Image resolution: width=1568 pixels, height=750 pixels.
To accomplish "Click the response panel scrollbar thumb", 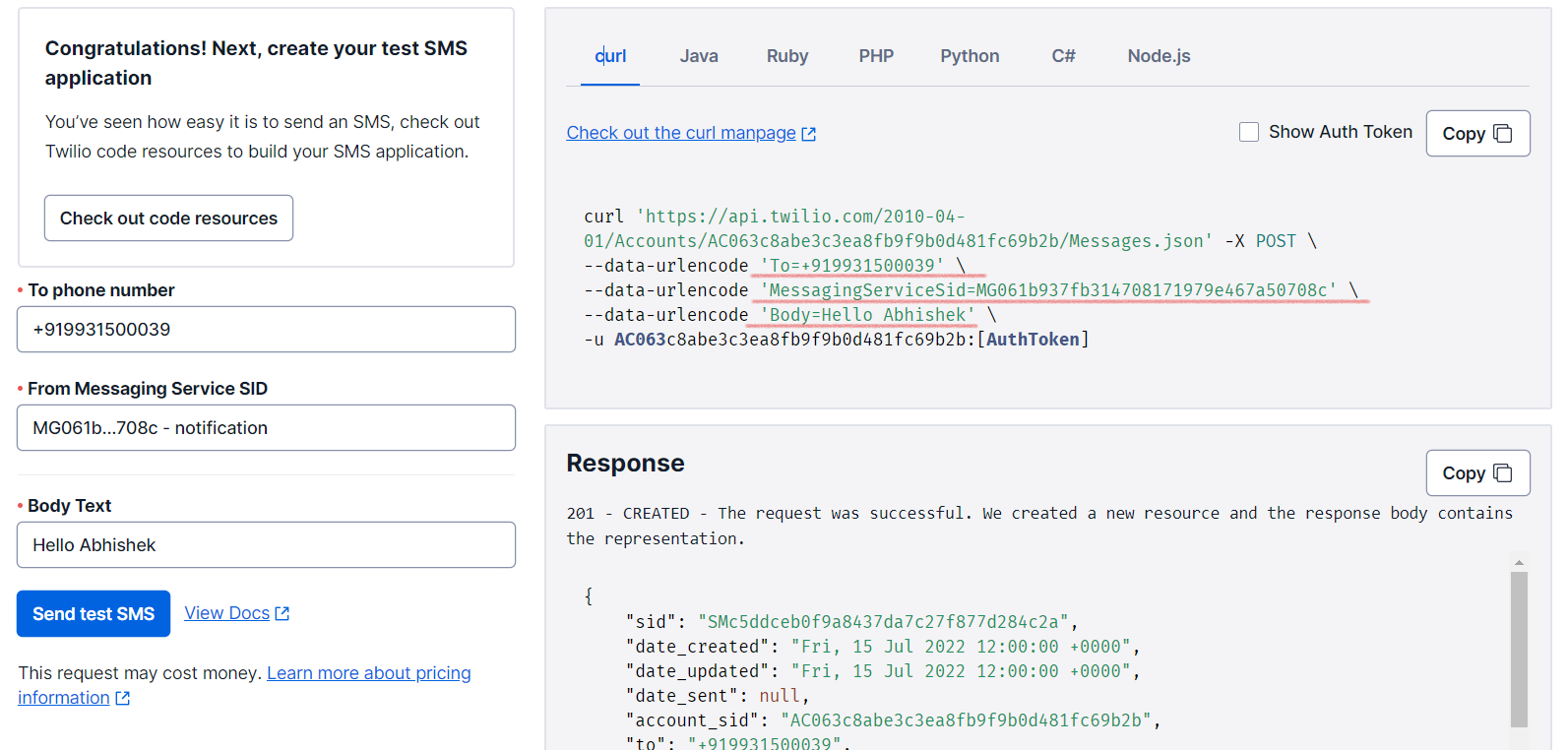I will click(x=1519, y=650).
